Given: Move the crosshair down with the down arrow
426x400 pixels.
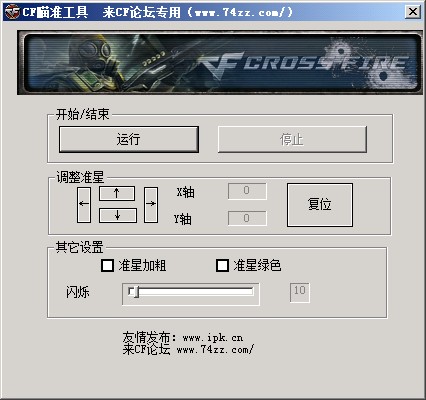Looking at the screenshot, I should [118, 215].
